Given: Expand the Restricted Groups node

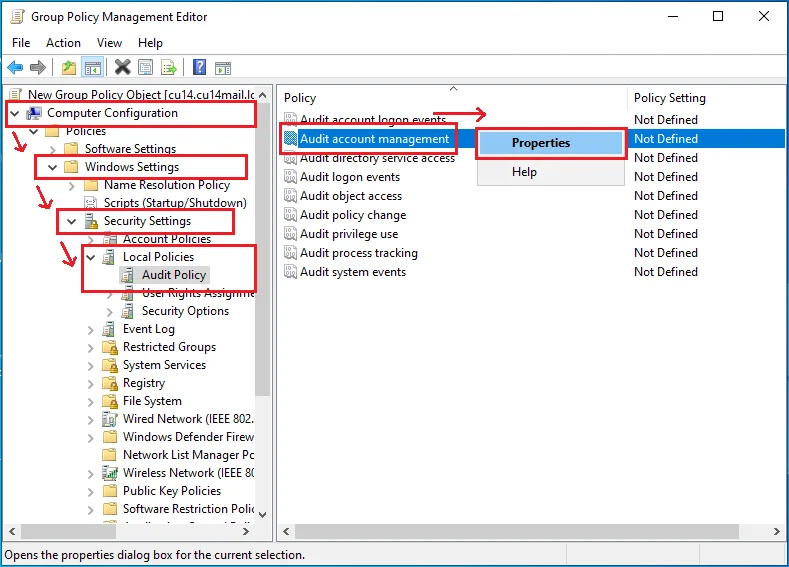Looking at the screenshot, I should [91, 348].
